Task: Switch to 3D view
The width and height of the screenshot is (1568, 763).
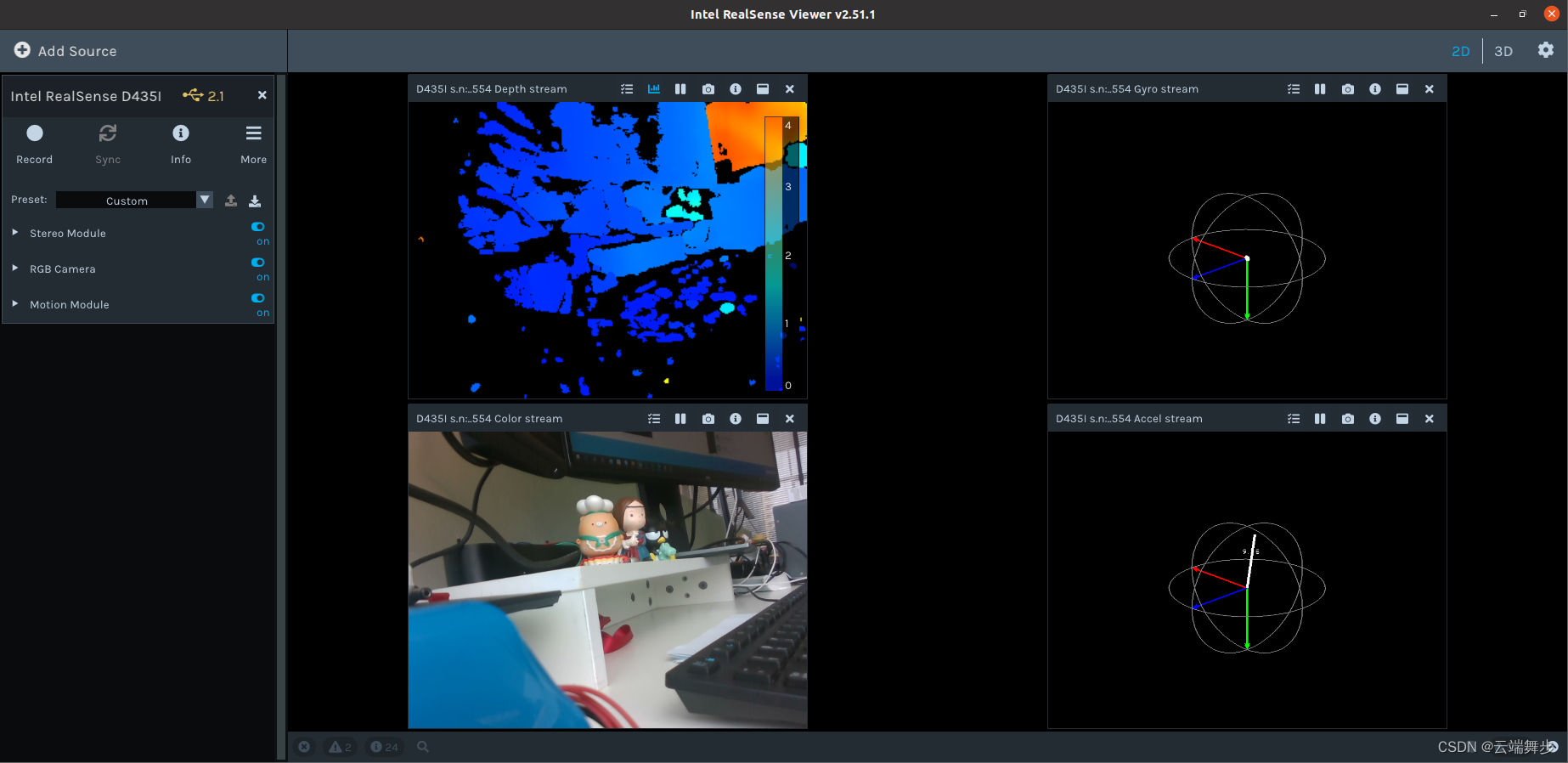Action: pos(1503,51)
